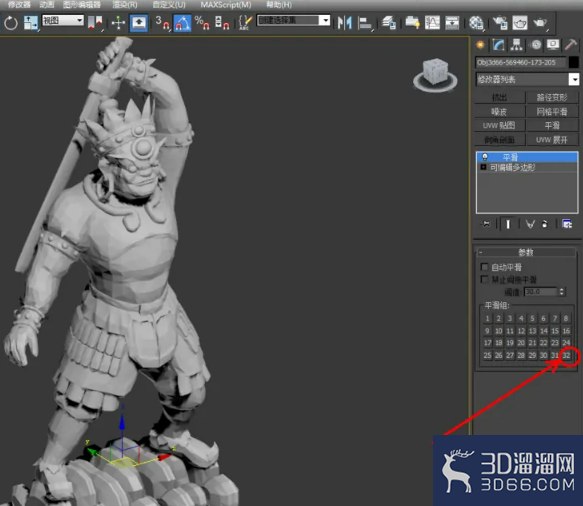This screenshot has width=583, height=506.
Task: Click Remove Modifier from stack icon
Action: click(x=545, y=224)
